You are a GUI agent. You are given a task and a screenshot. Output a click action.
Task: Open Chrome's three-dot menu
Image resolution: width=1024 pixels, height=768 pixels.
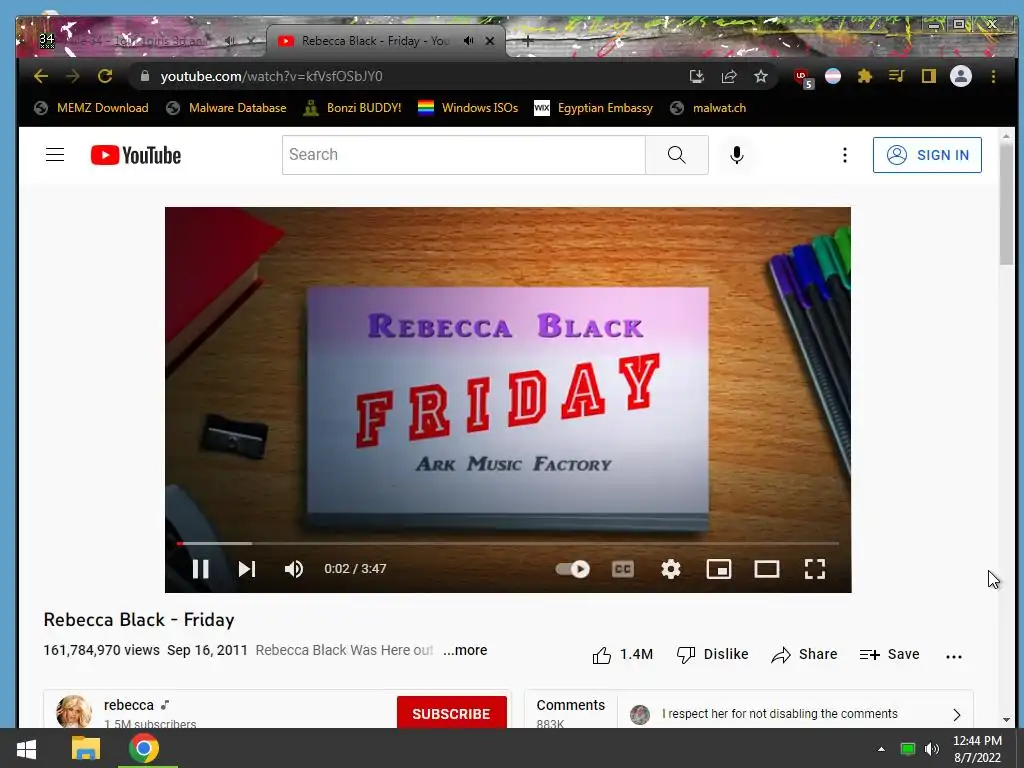tap(993, 76)
